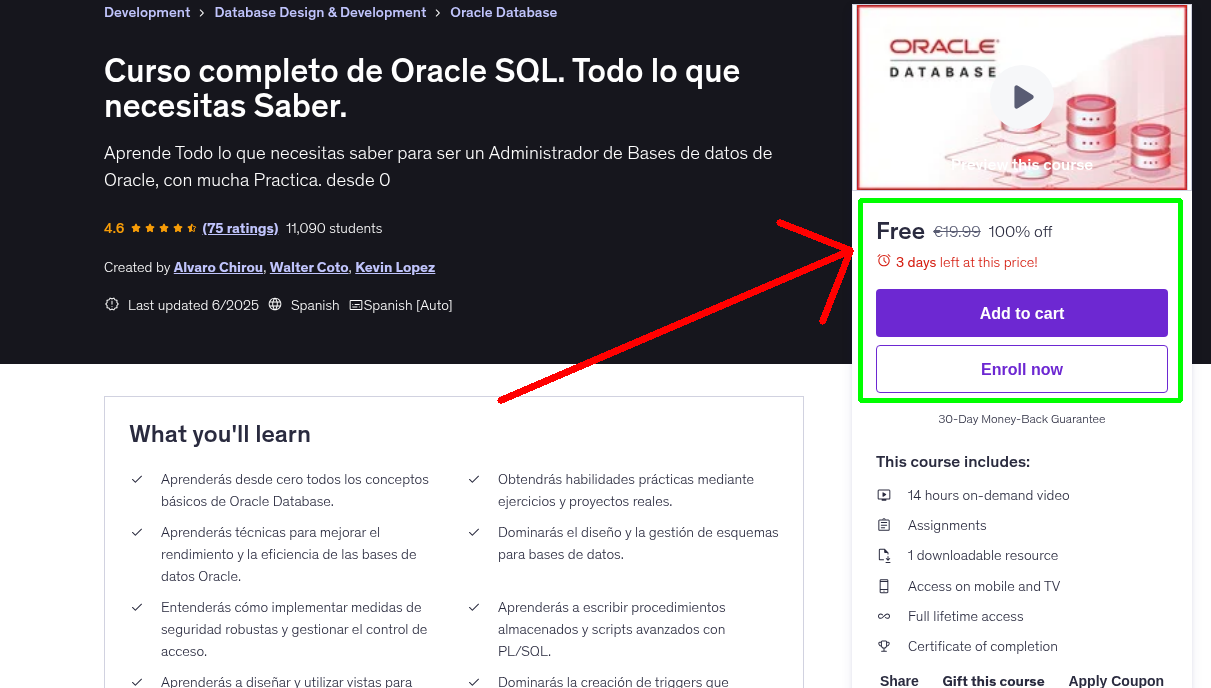Click the certificate of completion icon
The width and height of the screenshot is (1211, 688).
(885, 646)
